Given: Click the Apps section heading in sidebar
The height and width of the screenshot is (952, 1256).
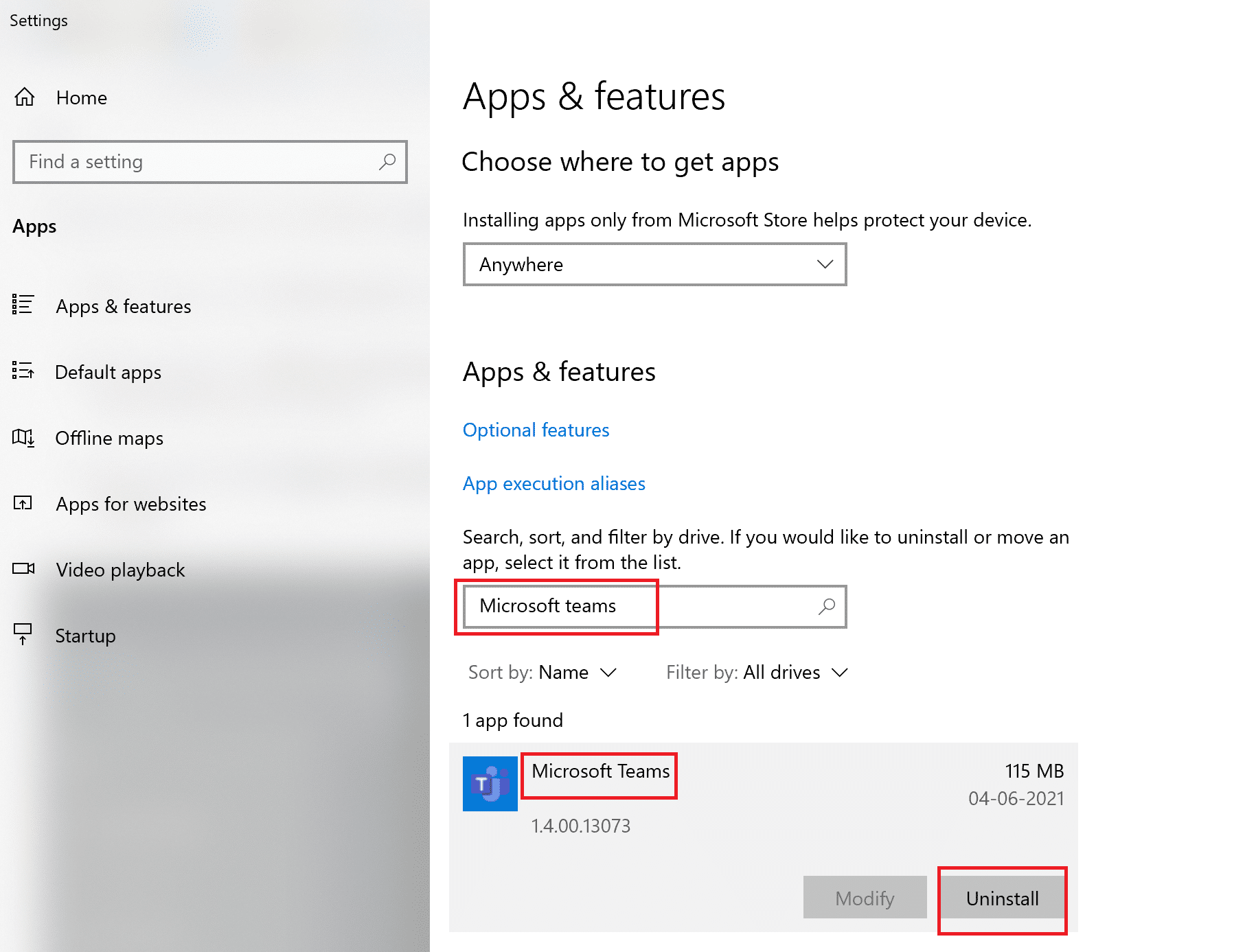Looking at the screenshot, I should [33, 227].
